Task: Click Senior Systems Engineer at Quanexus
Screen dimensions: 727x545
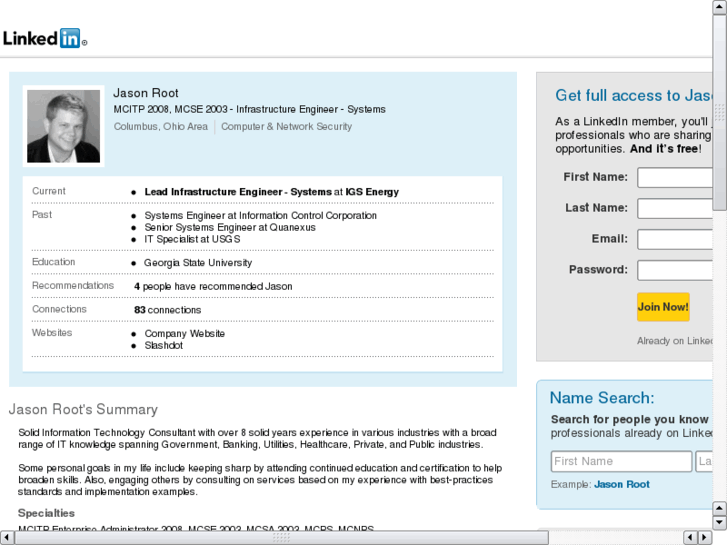Action: coord(230,227)
